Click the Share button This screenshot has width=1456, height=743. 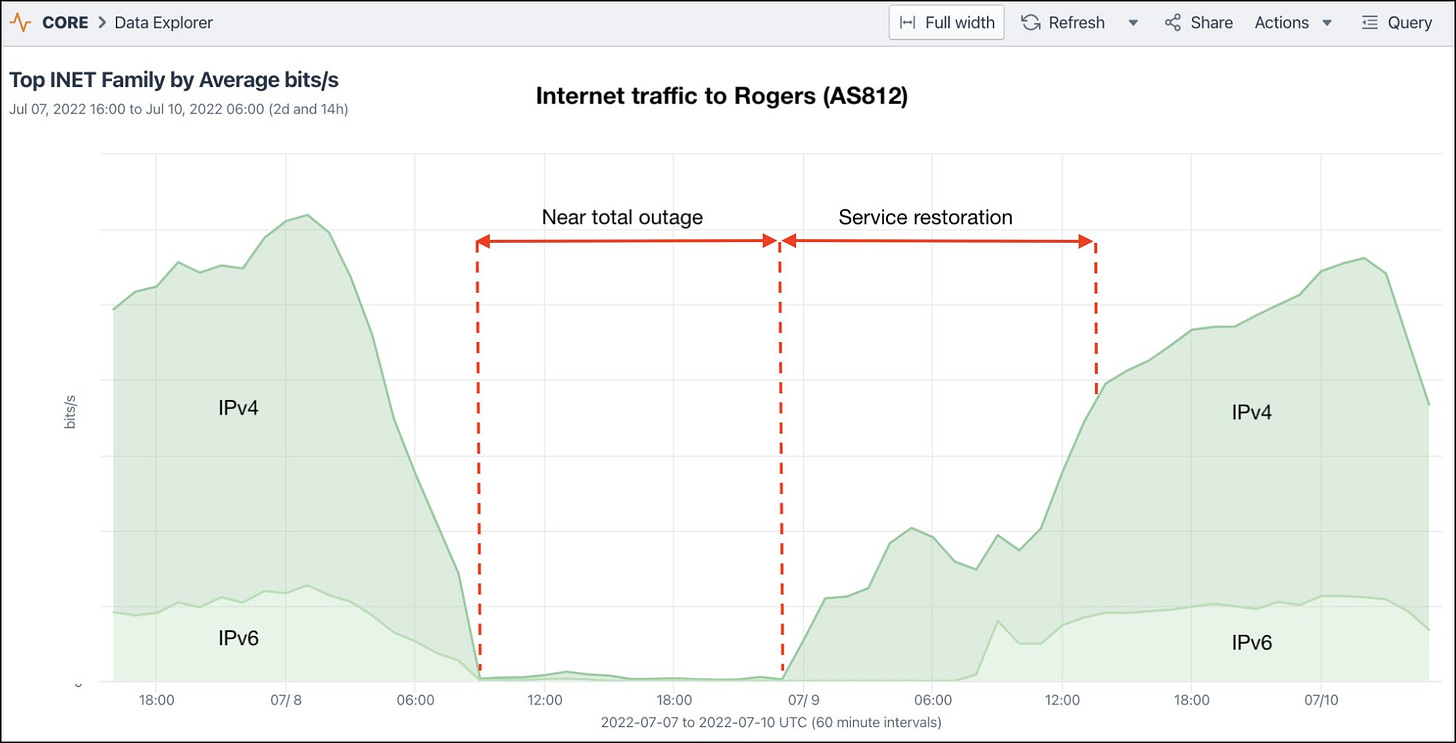[1198, 22]
